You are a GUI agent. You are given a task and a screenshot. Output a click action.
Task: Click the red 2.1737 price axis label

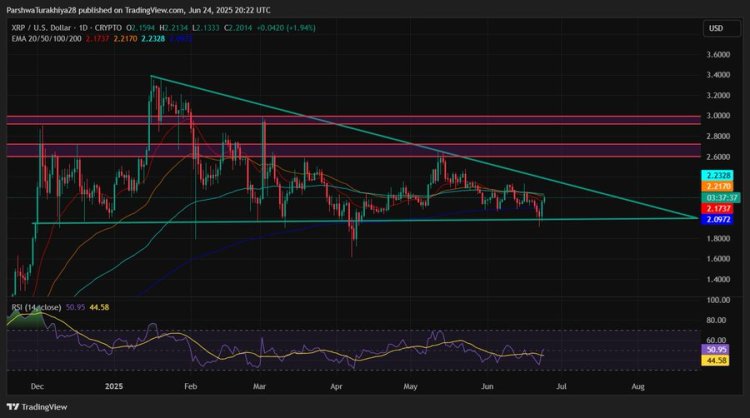click(x=719, y=208)
